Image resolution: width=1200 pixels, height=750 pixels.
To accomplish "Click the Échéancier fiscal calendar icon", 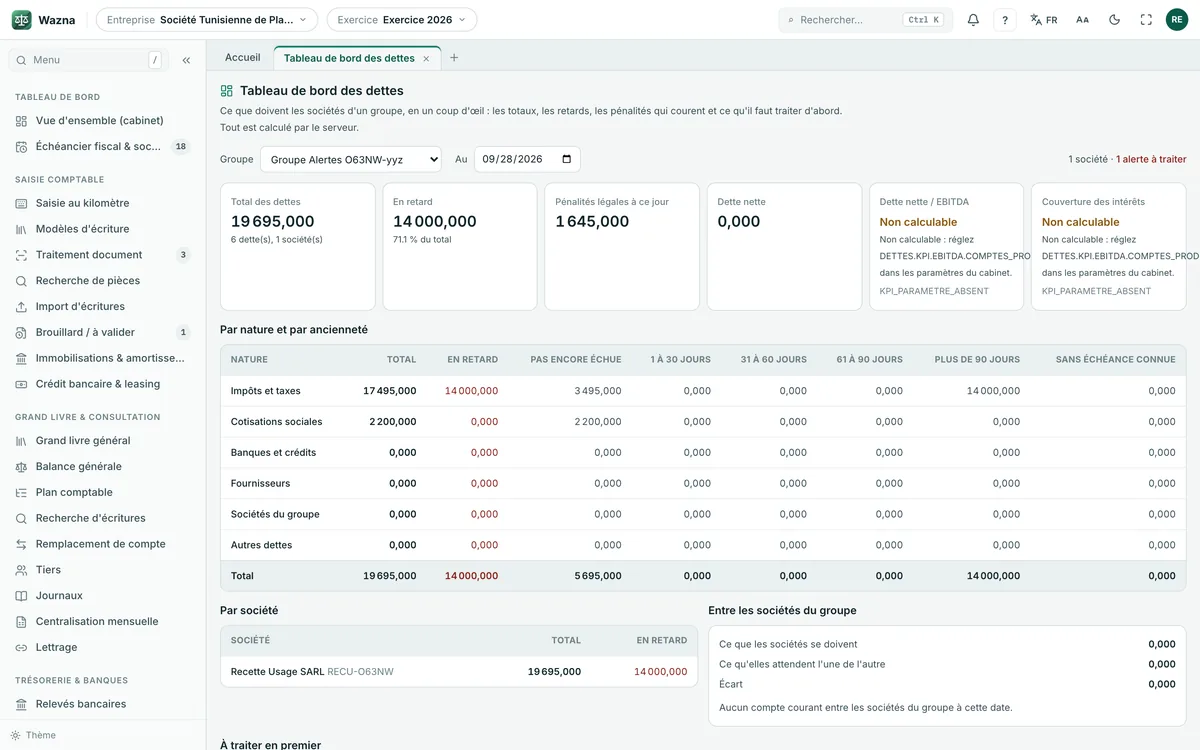I will pyautogui.click(x=22, y=147).
